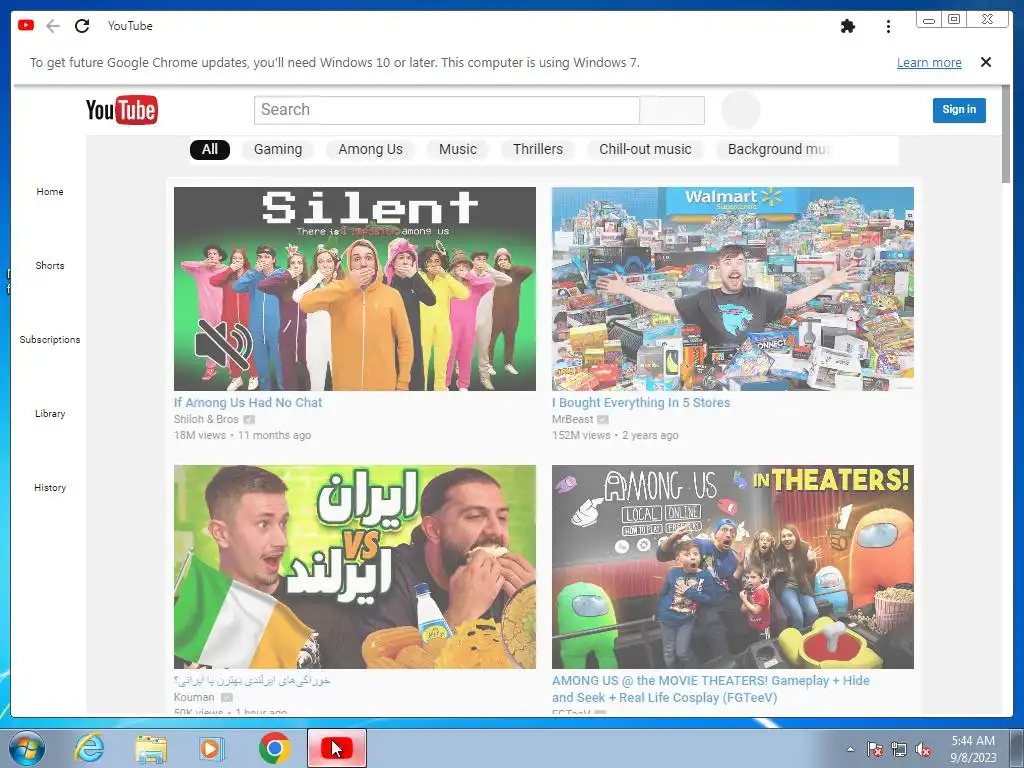The image size is (1024, 768).
Task: Click the Sign in button
Action: click(x=959, y=110)
